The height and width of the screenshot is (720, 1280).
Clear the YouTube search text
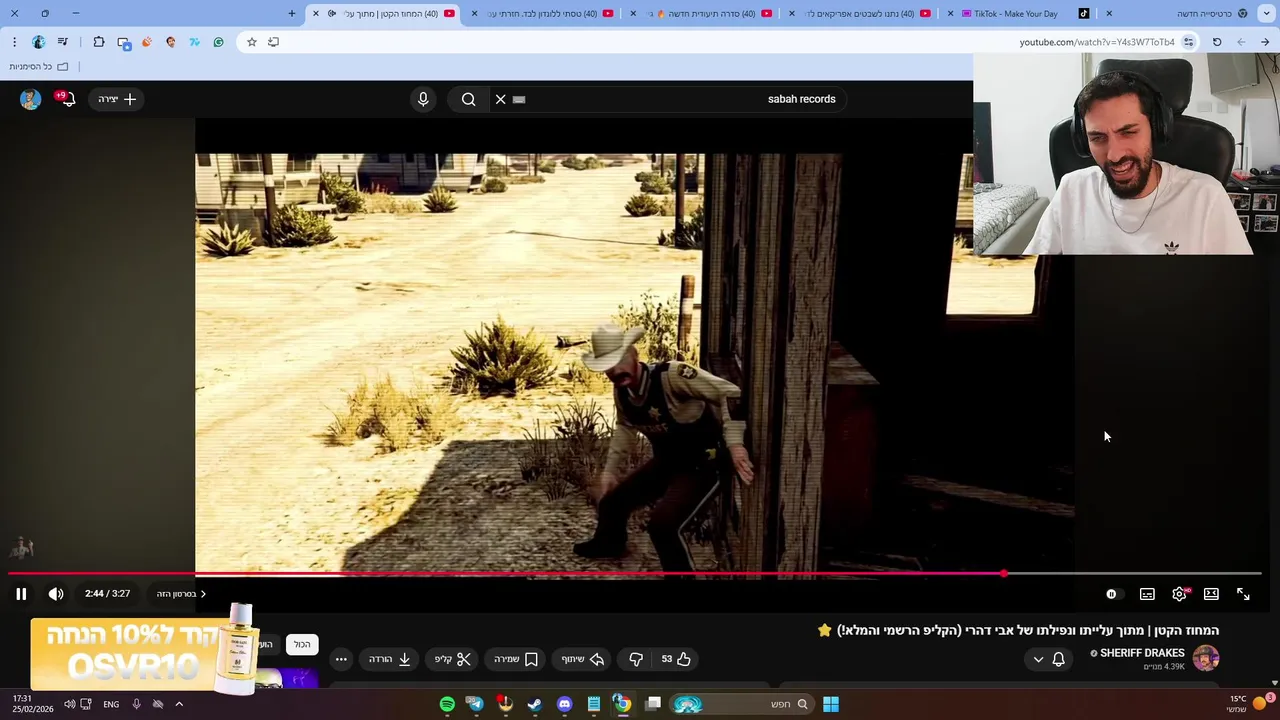point(501,99)
